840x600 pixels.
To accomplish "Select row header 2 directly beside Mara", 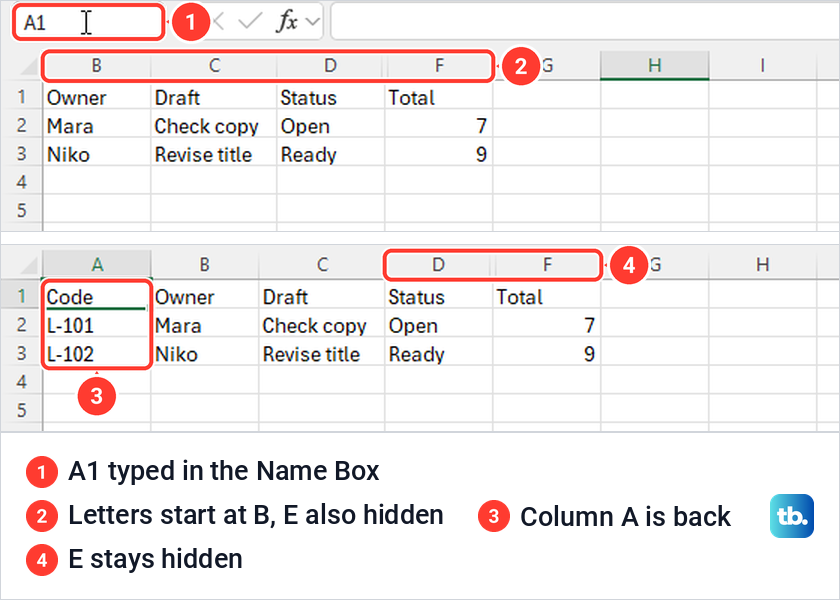I will tap(21, 125).
